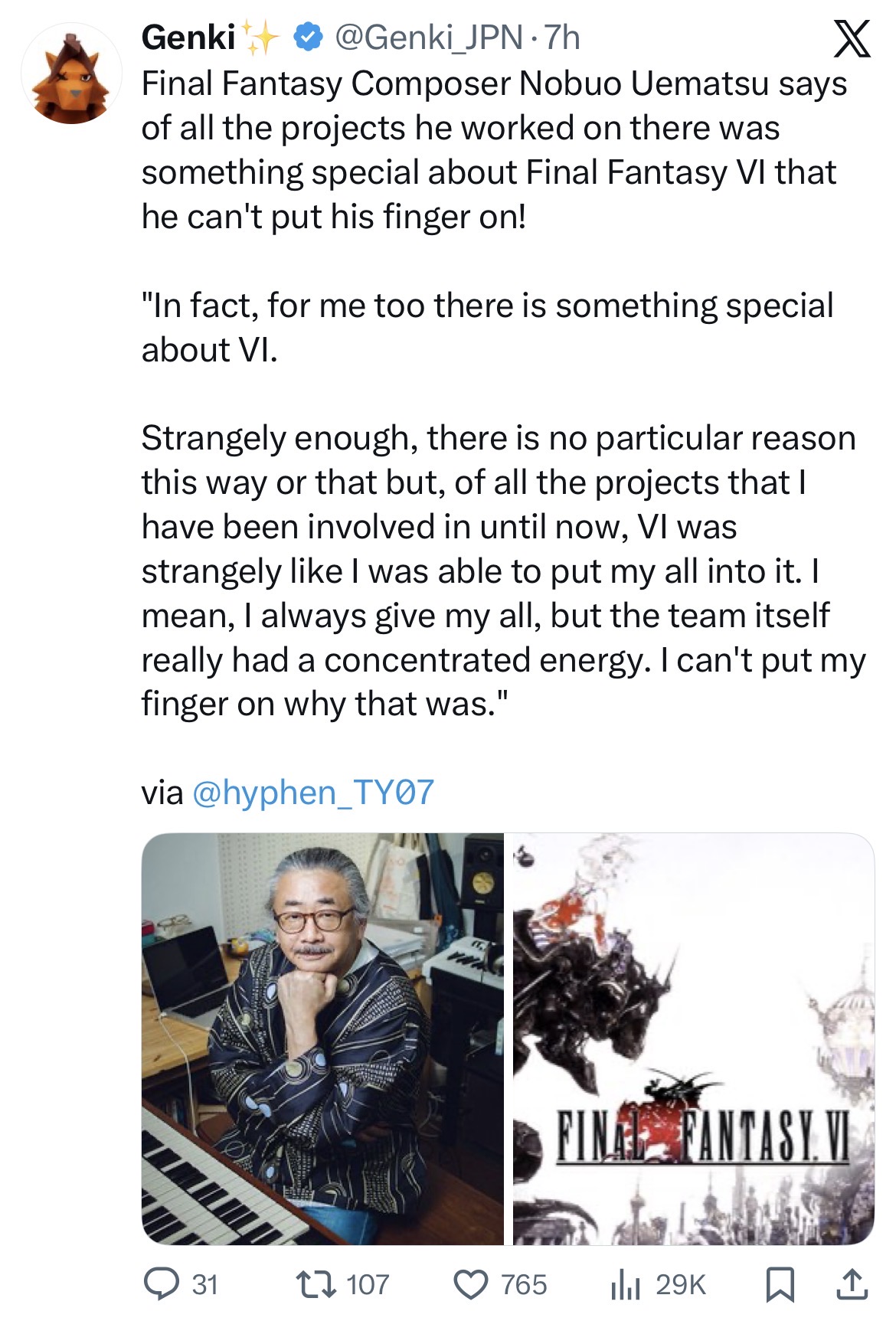Open the view analytics bar chart icon
Viewport: 896px width, 1321px height.
coord(626,1284)
